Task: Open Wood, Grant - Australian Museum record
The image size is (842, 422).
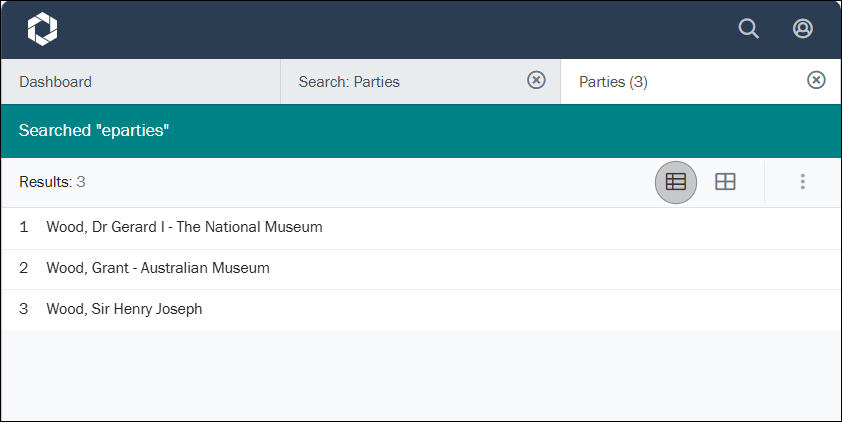Action: coord(158,268)
